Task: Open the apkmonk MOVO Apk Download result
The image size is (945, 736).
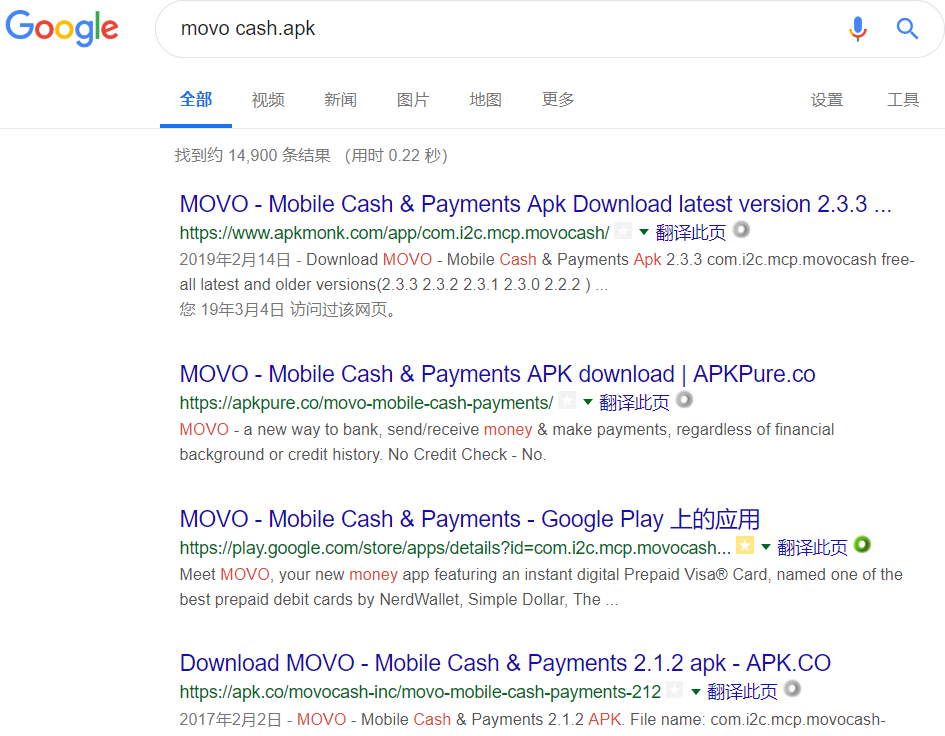Action: (x=535, y=204)
